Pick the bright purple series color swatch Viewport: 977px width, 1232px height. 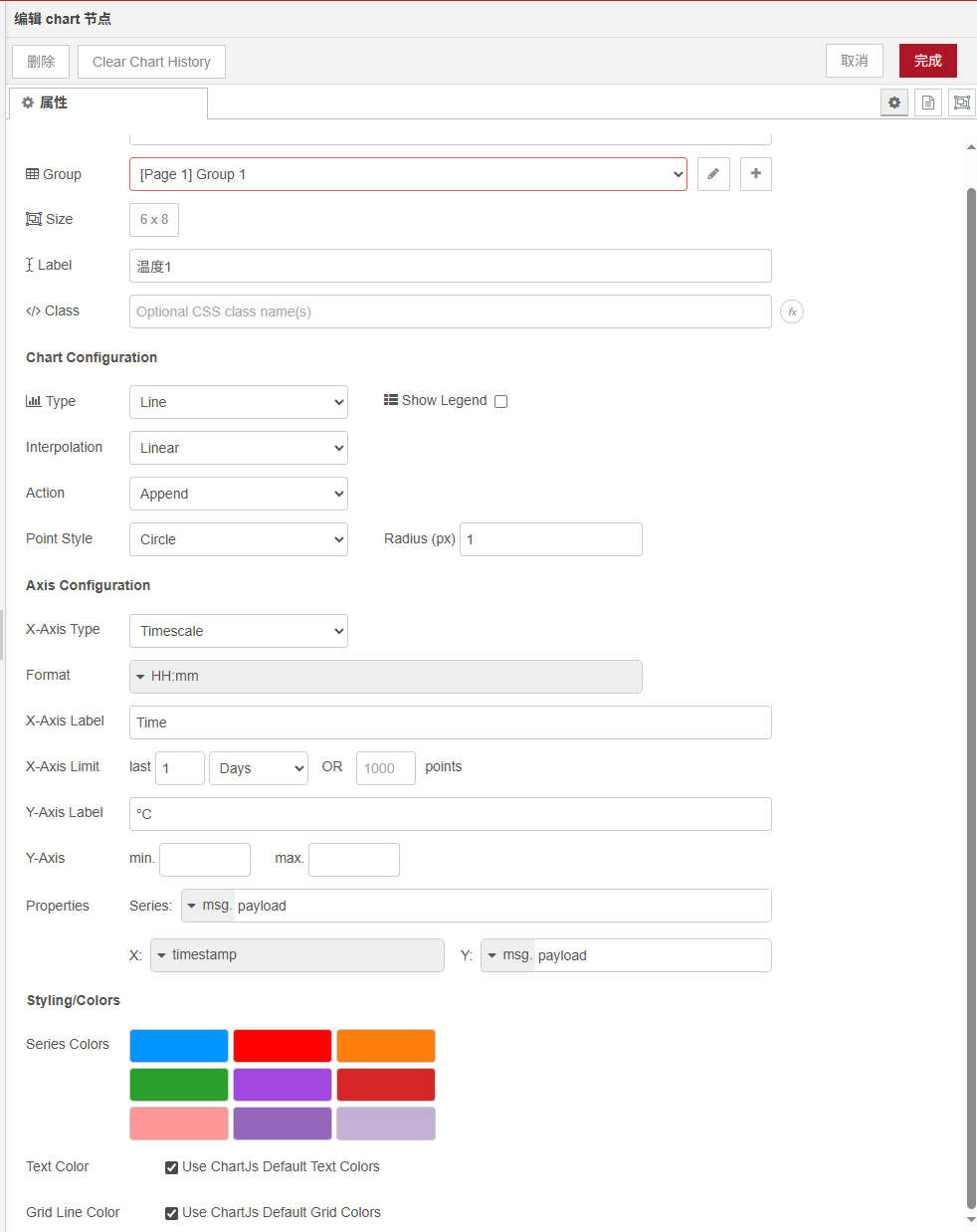pos(283,1085)
